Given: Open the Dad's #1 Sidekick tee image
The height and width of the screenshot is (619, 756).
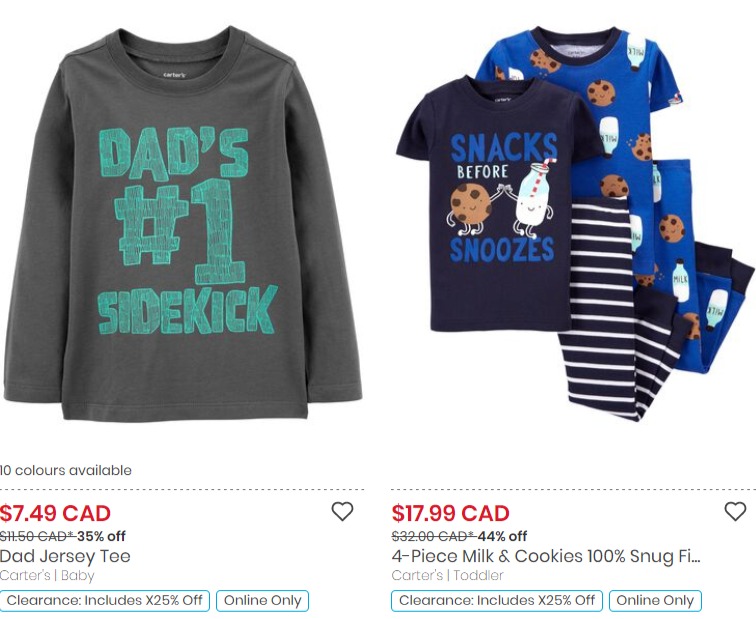Looking at the screenshot, I should click(182, 224).
